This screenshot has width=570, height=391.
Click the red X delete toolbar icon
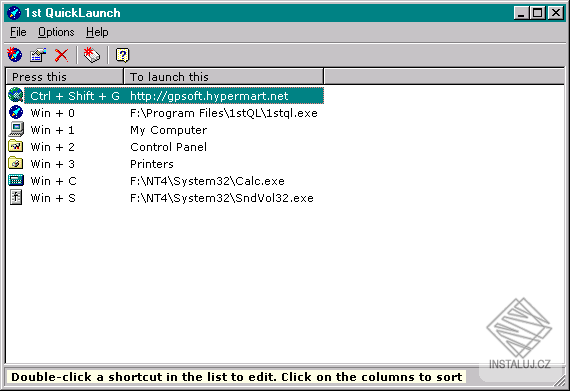(x=61, y=55)
